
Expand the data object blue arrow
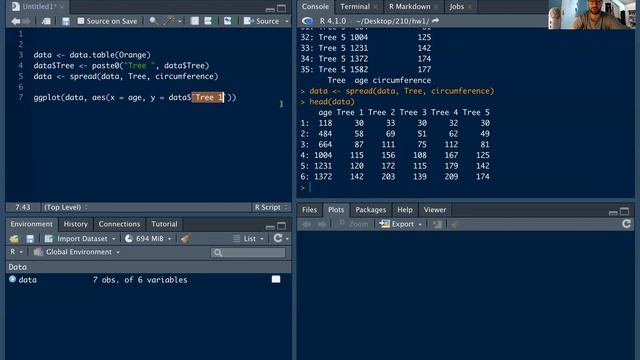tap(12, 280)
